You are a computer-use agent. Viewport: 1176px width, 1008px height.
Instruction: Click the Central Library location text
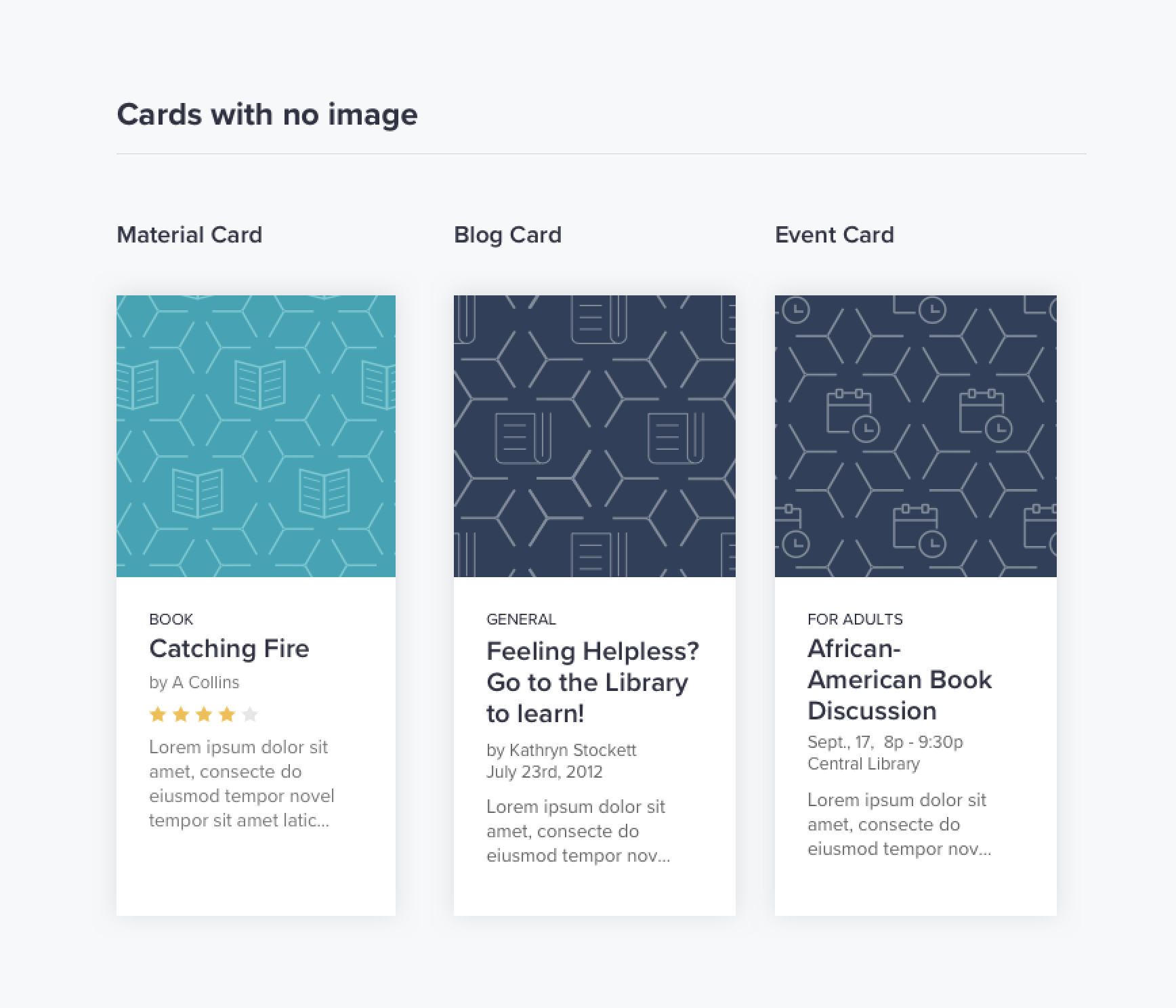864,763
